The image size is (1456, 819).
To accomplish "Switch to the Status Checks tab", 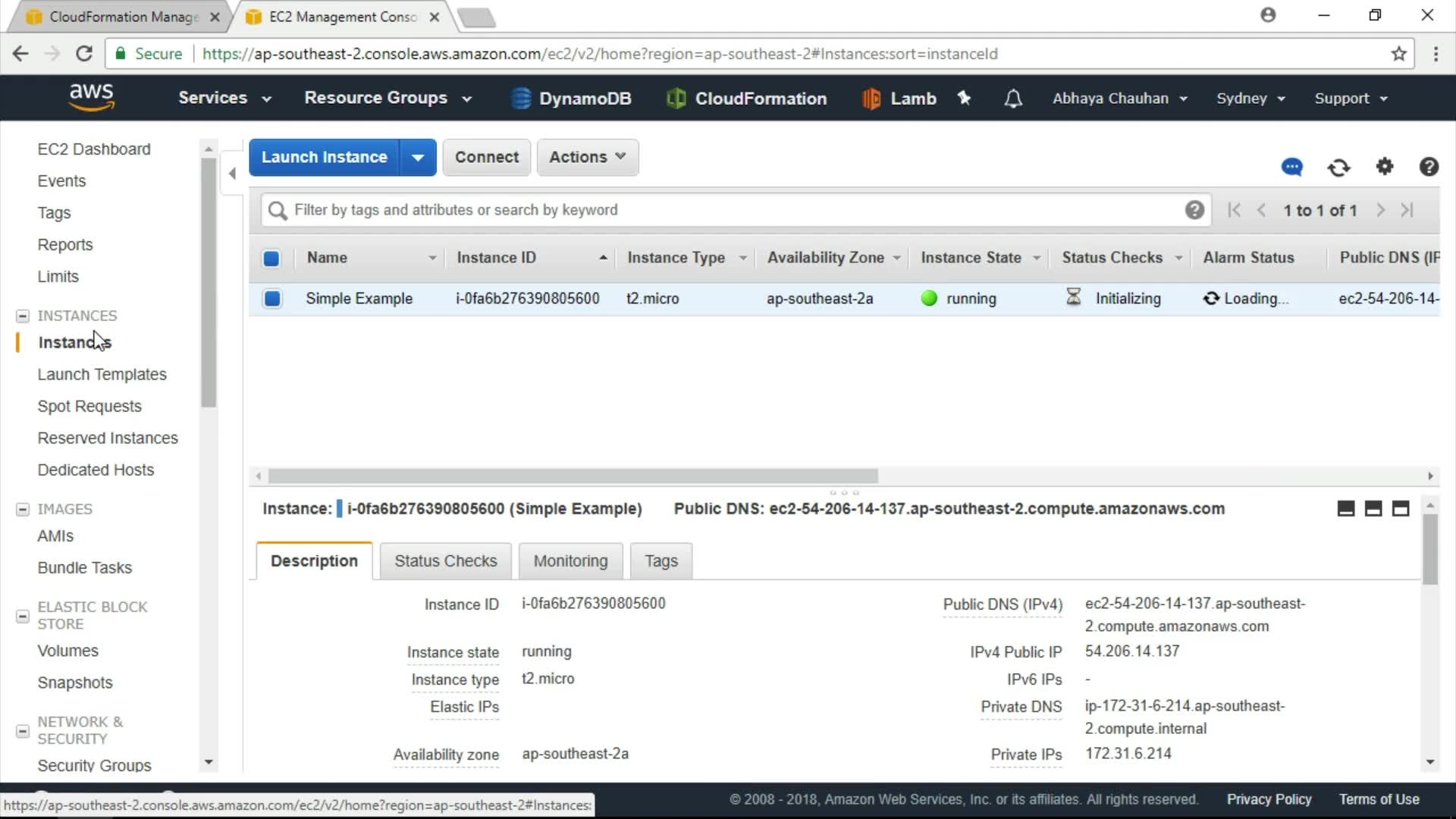I will click(445, 561).
